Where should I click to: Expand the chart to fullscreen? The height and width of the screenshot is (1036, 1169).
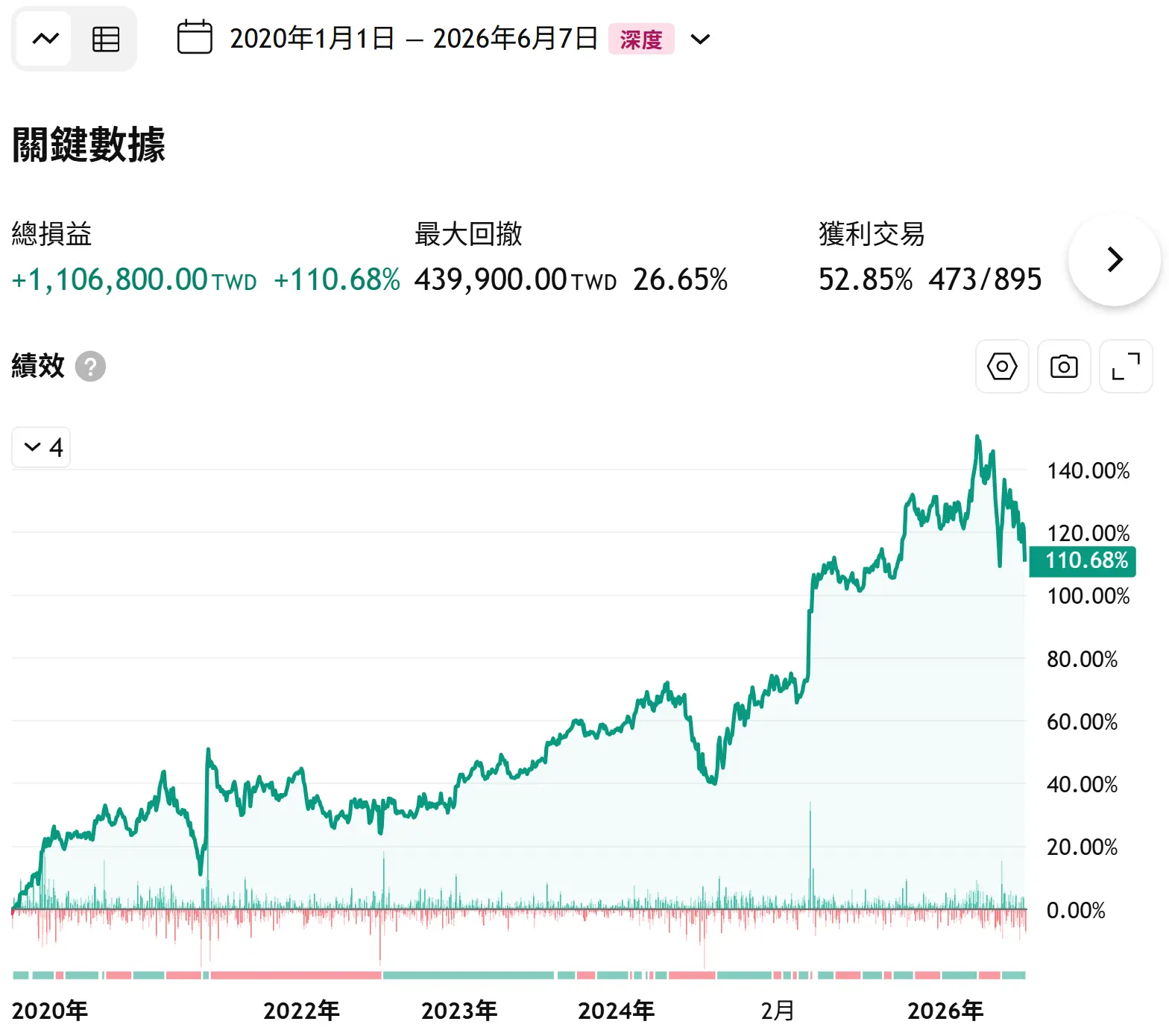coord(1126,367)
